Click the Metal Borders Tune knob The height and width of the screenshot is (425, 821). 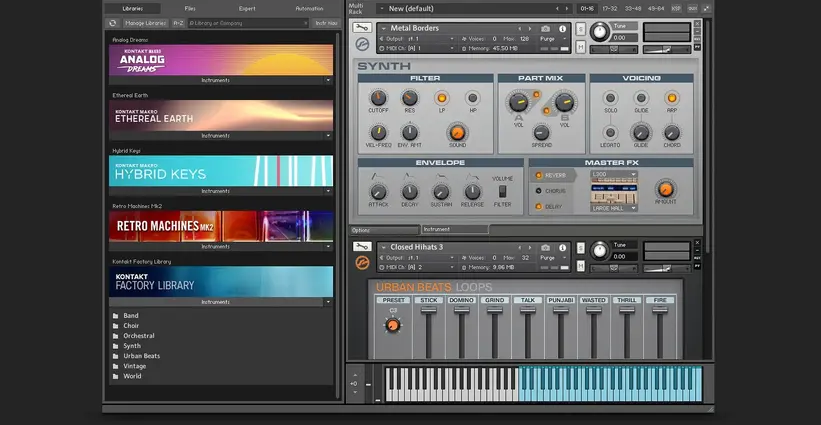pos(600,32)
